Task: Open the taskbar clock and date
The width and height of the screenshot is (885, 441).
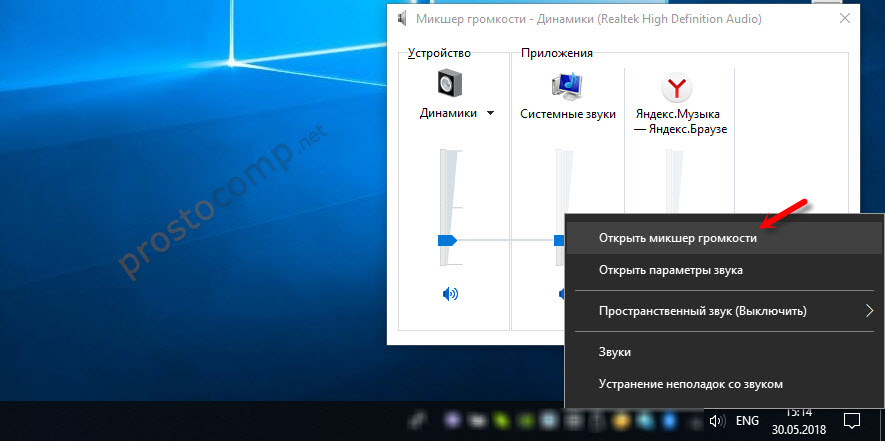Action: (x=797, y=421)
